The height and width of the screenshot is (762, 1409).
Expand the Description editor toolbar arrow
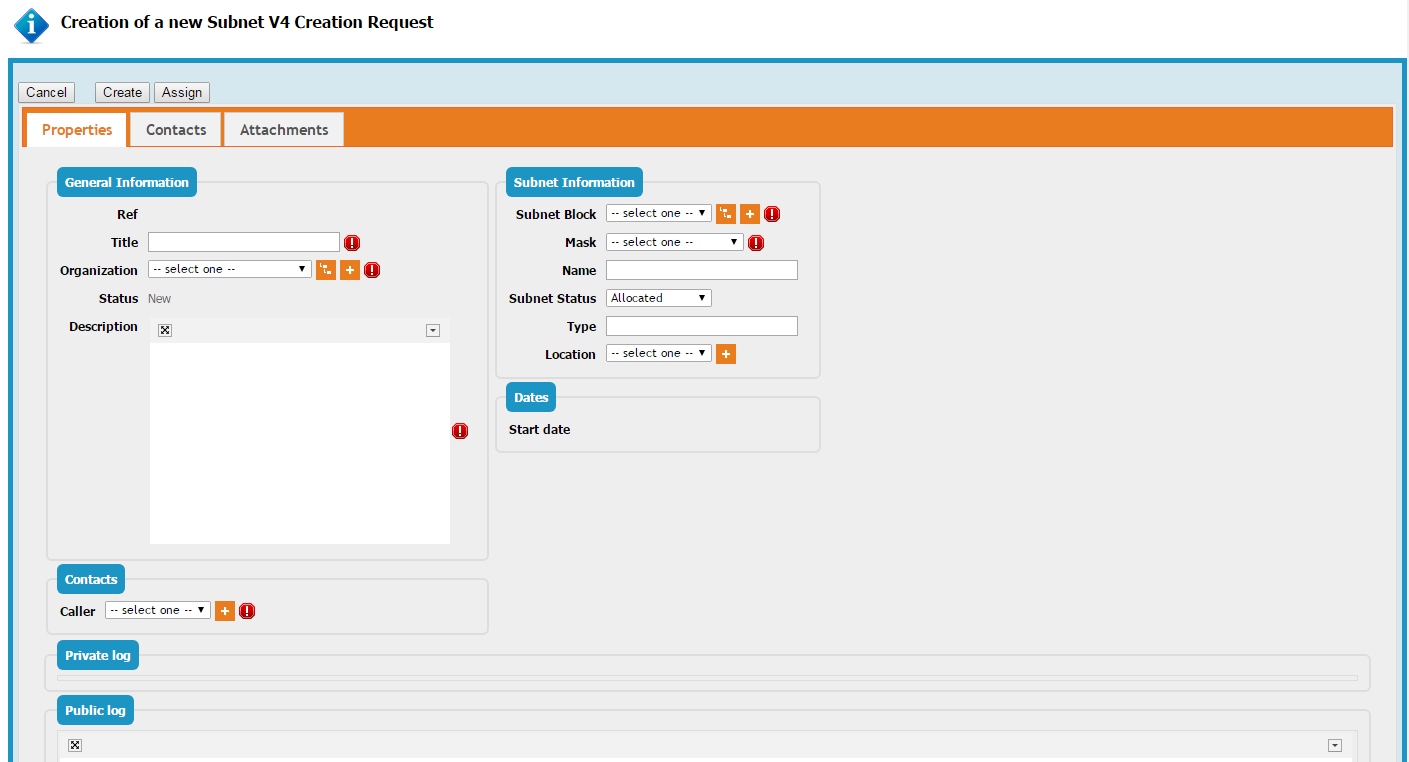(x=433, y=331)
